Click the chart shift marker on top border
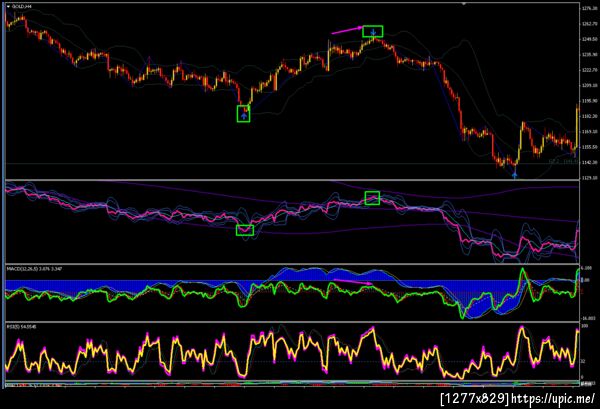 [464, 4]
